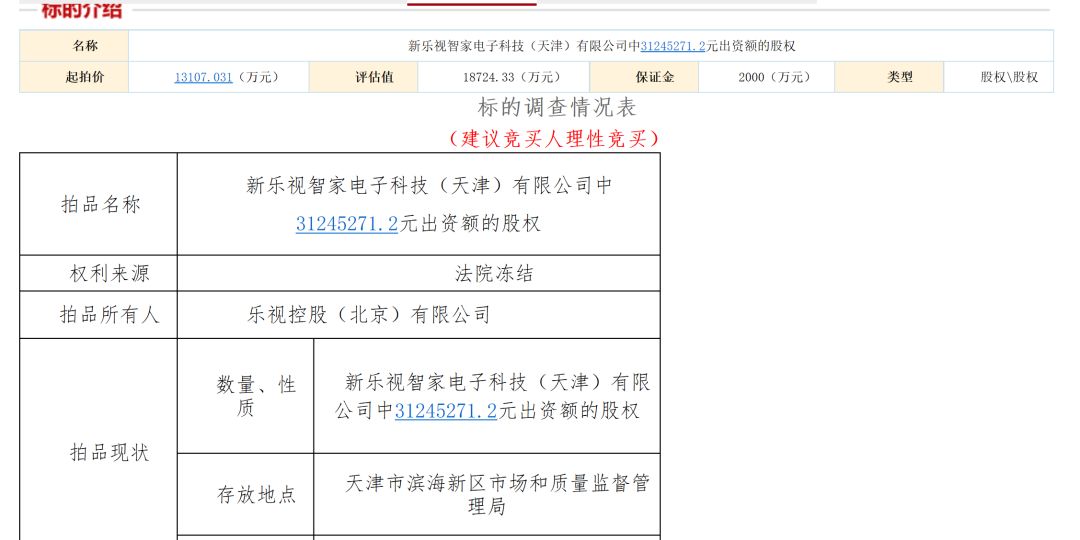Open the 31245271.2 link in the 名称 row
This screenshot has width=1080, height=540.
pyautogui.click(x=673, y=46)
